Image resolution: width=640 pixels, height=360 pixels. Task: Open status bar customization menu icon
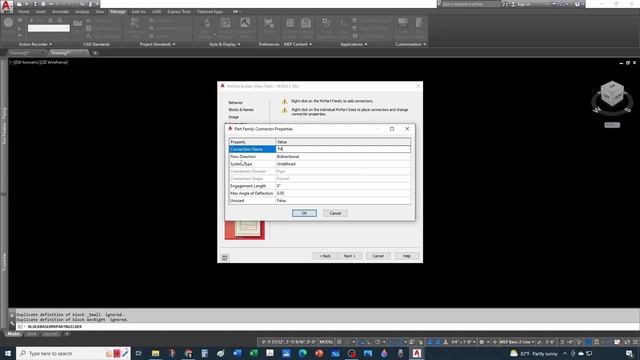(635, 342)
